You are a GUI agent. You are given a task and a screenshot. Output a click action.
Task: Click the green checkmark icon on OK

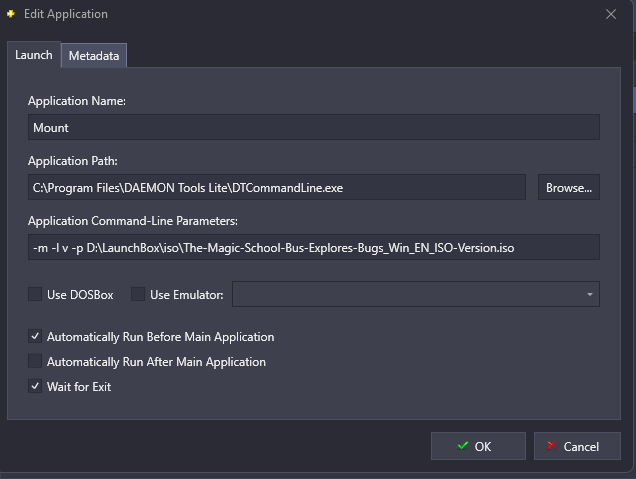coord(463,446)
